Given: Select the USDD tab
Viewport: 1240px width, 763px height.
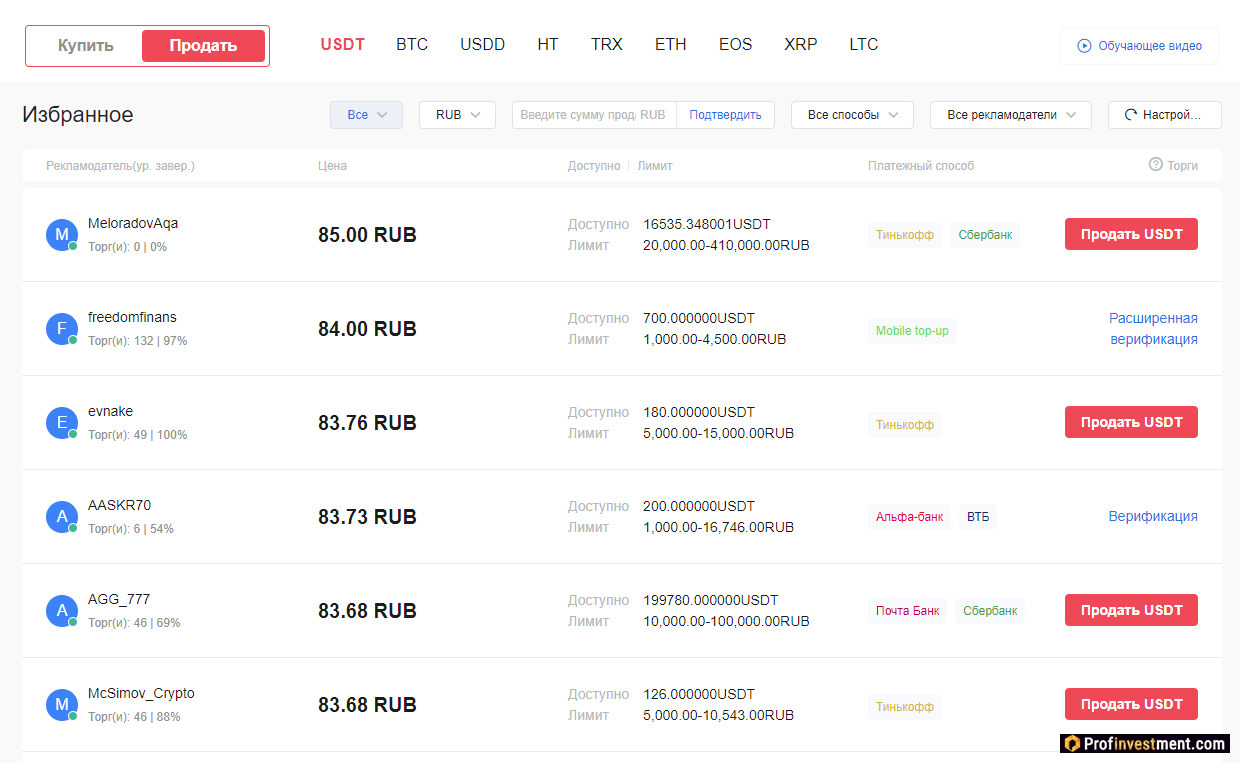Looking at the screenshot, I should [x=483, y=45].
